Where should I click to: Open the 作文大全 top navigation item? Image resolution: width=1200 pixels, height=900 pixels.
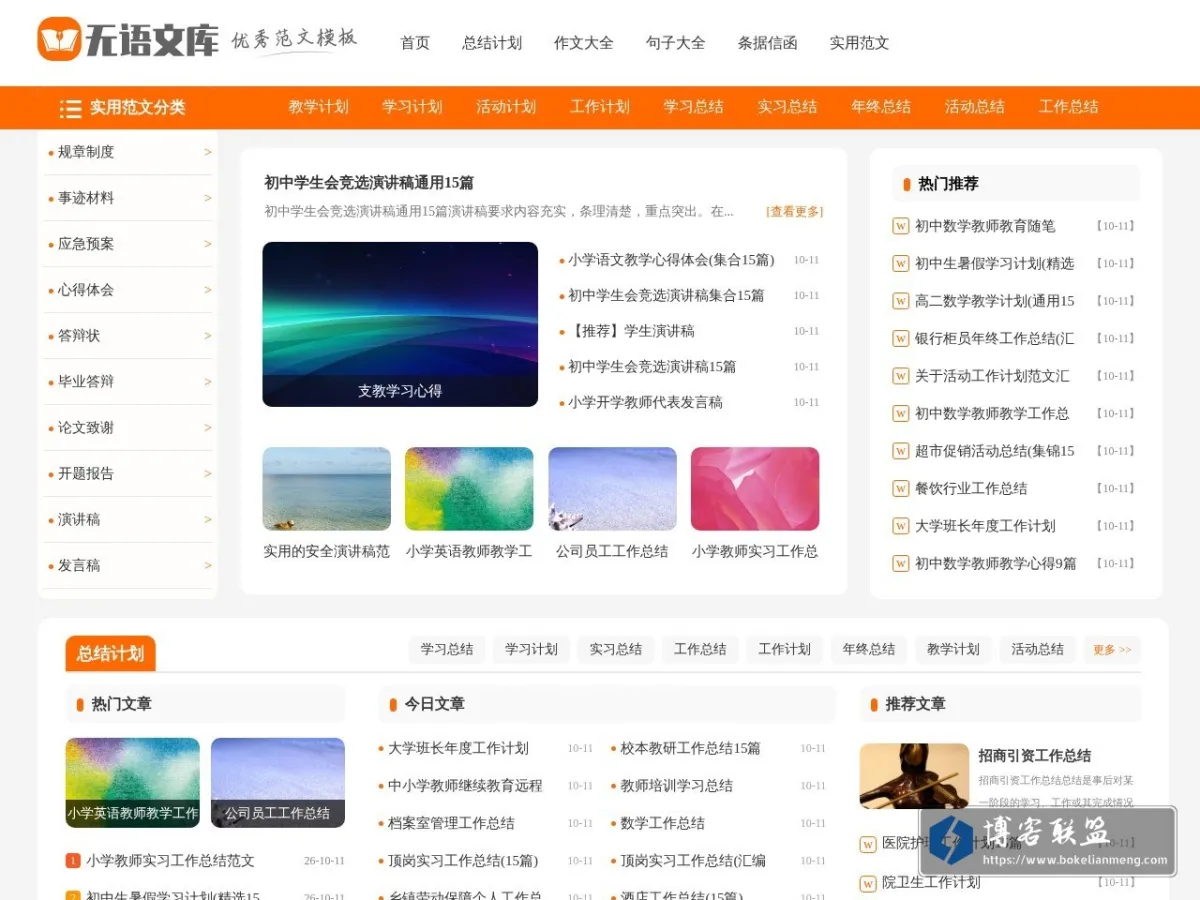coord(584,43)
